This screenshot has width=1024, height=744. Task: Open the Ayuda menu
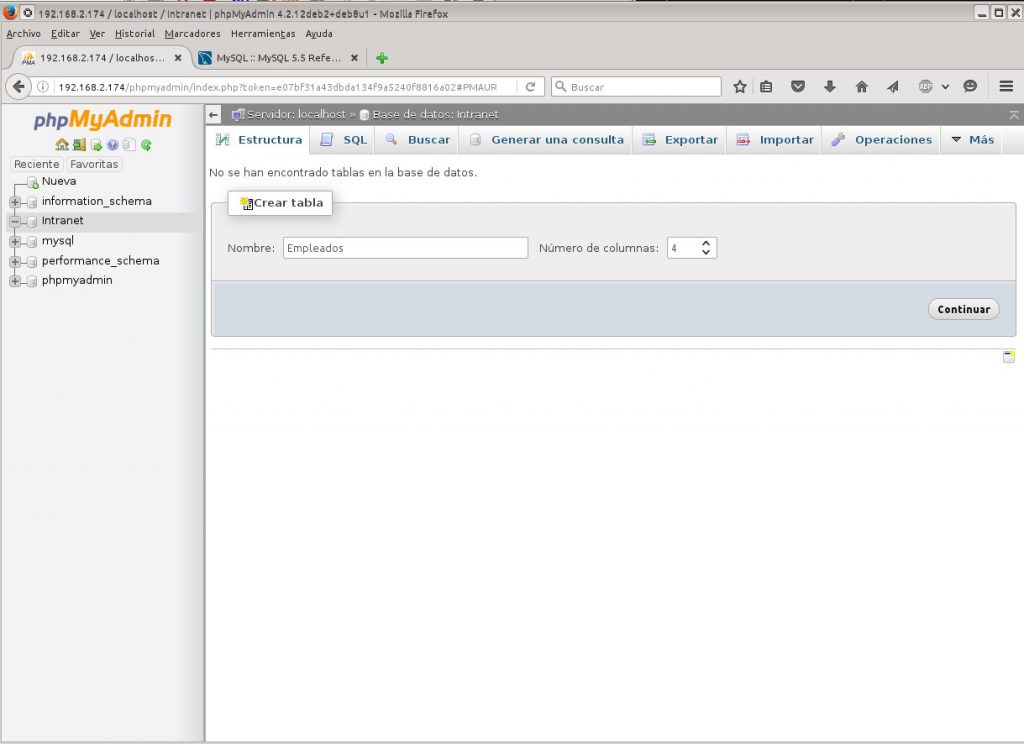319,33
